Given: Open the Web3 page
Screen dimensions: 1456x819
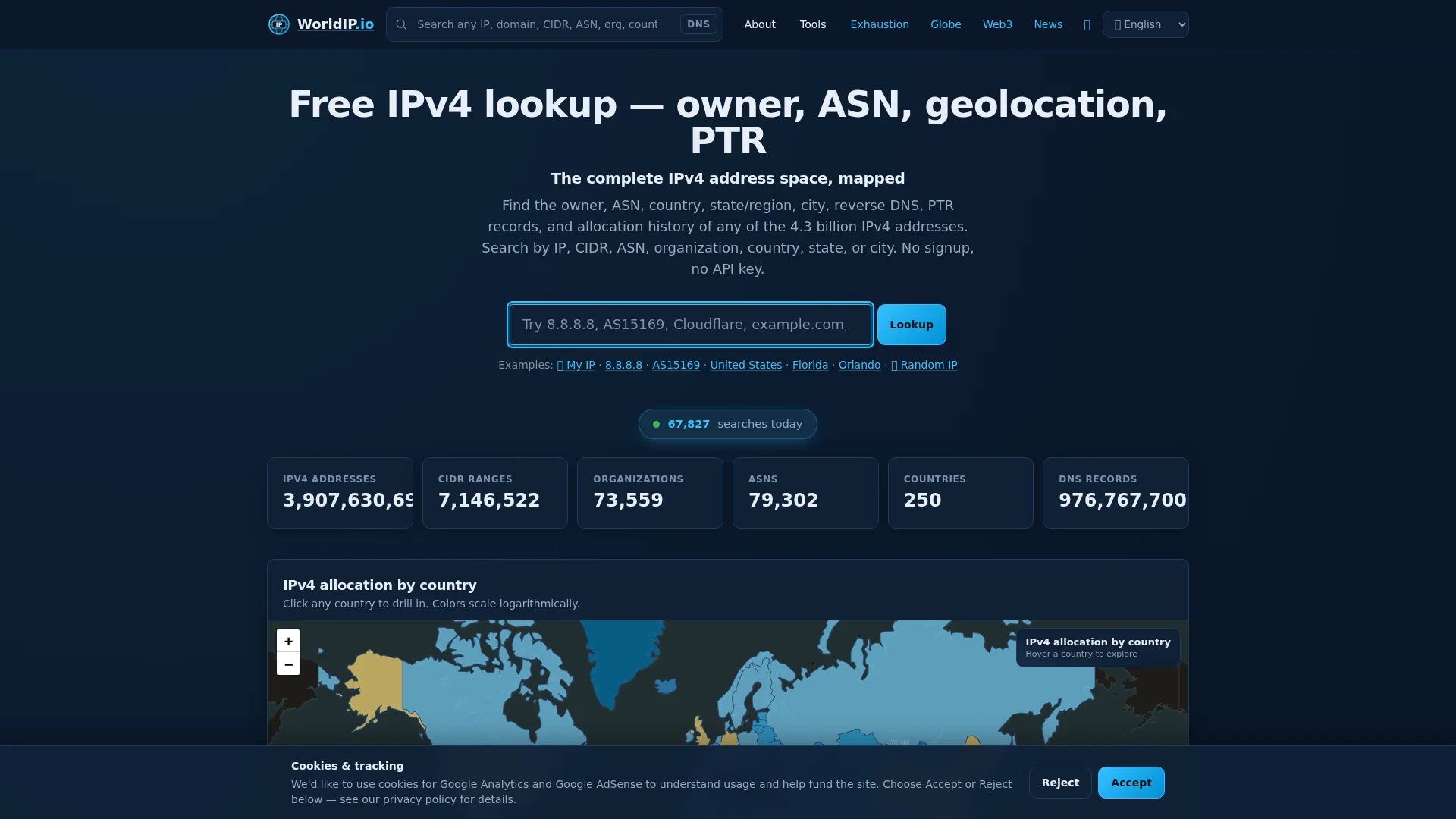Looking at the screenshot, I should 997,24.
